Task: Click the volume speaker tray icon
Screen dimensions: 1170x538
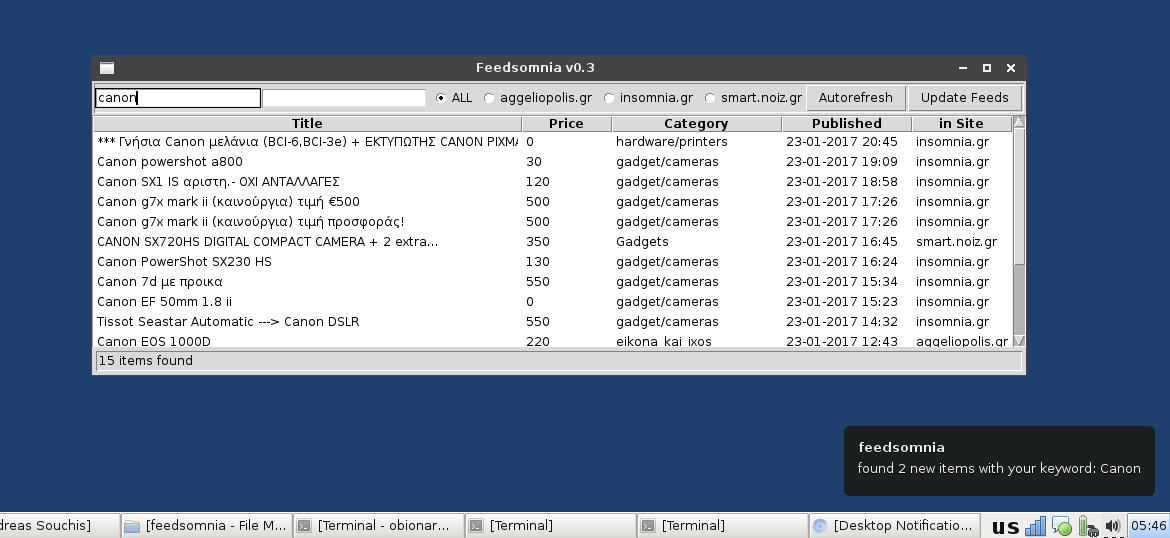Action: point(1112,526)
